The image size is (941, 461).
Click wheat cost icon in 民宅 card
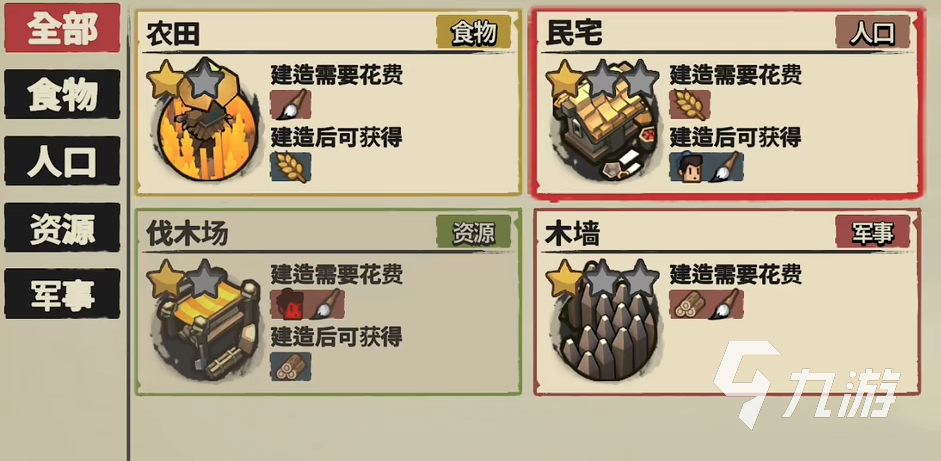(x=690, y=104)
